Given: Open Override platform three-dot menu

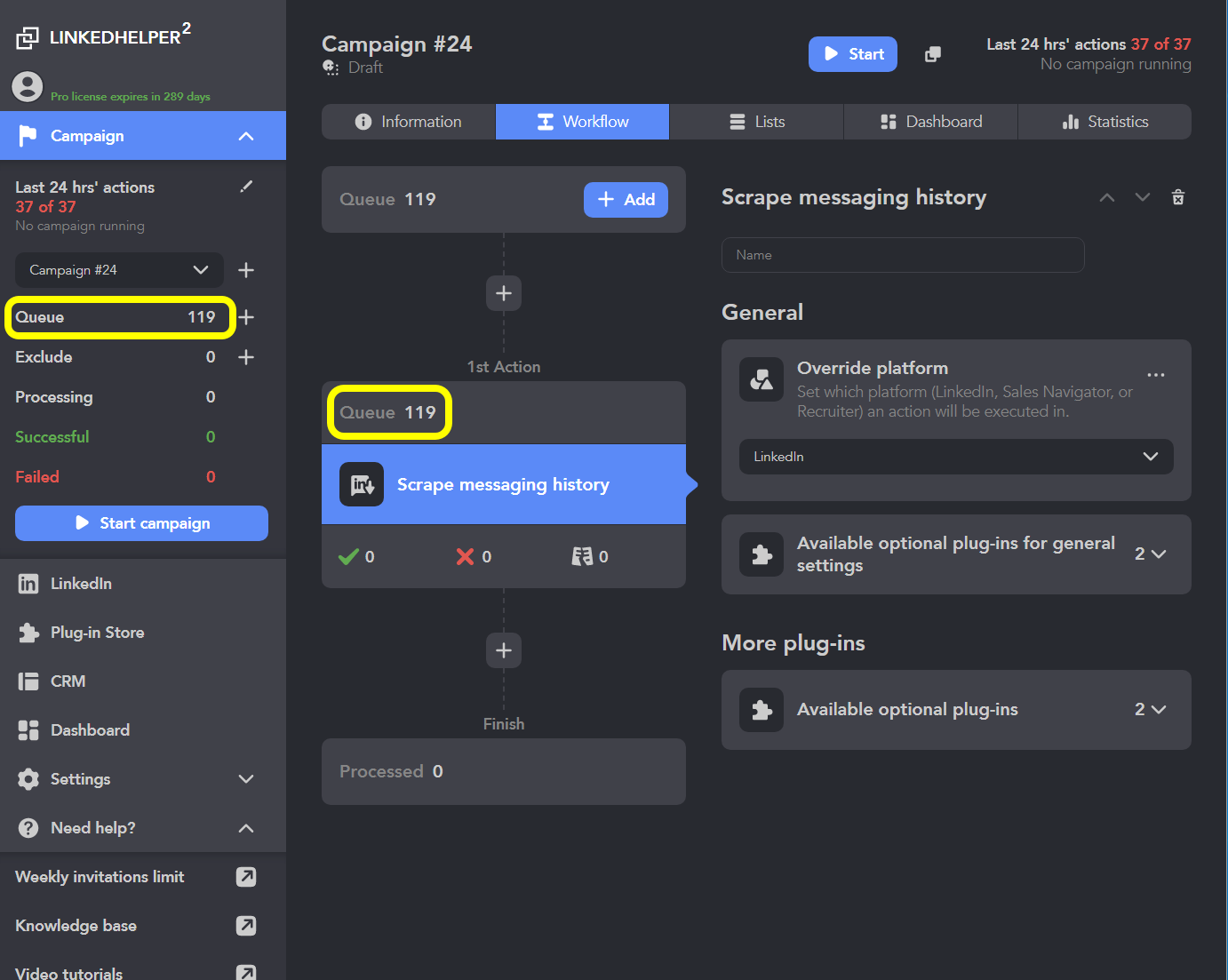Looking at the screenshot, I should point(1156,375).
